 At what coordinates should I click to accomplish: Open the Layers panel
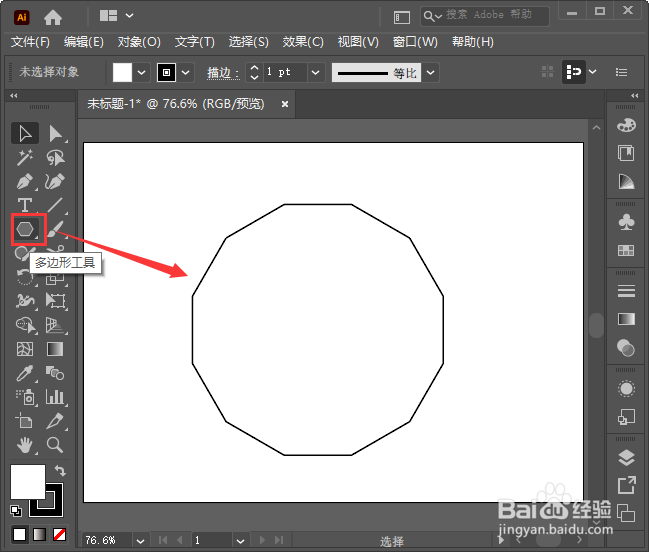(626, 457)
